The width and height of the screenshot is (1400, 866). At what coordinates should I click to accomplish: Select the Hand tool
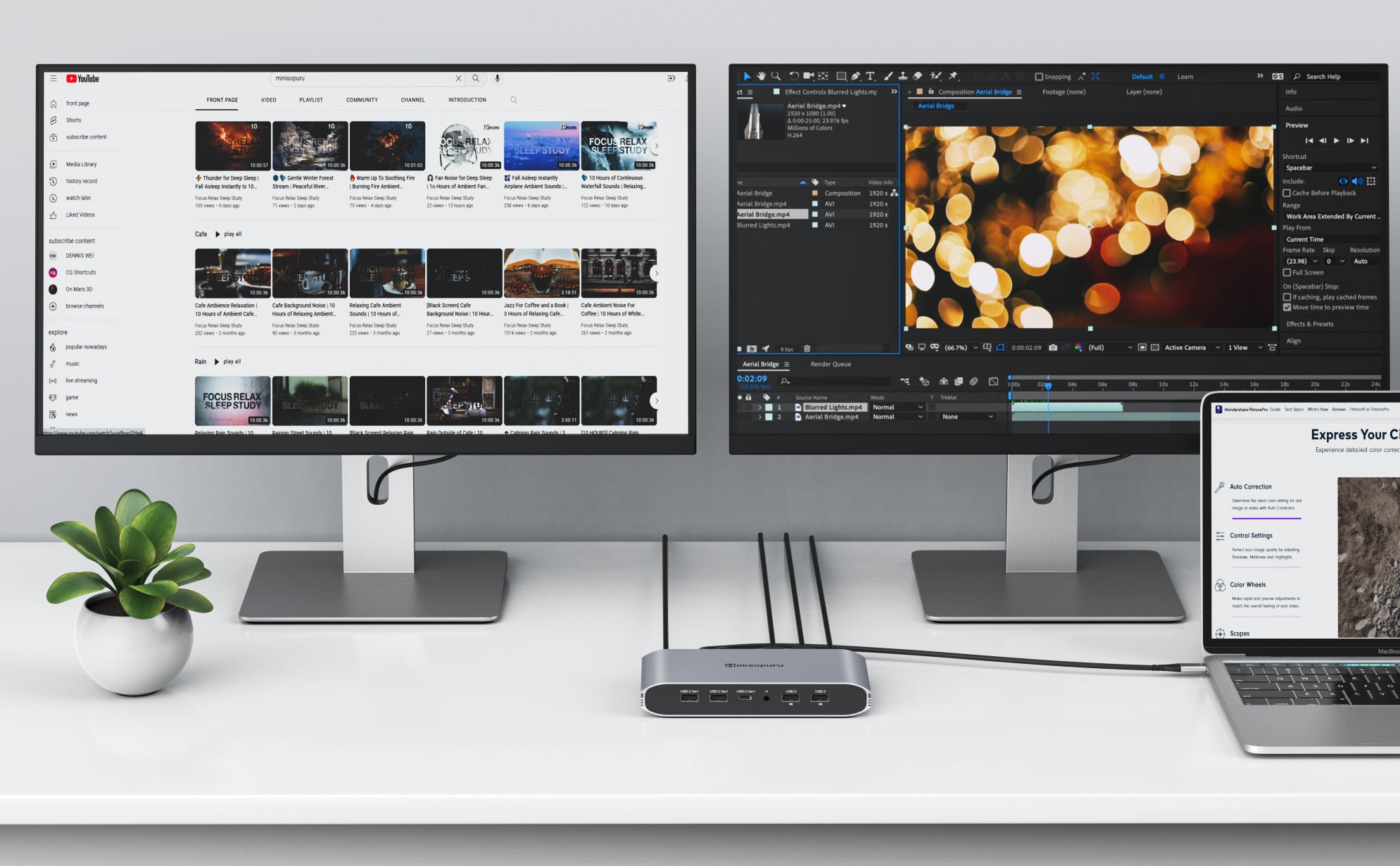click(762, 76)
